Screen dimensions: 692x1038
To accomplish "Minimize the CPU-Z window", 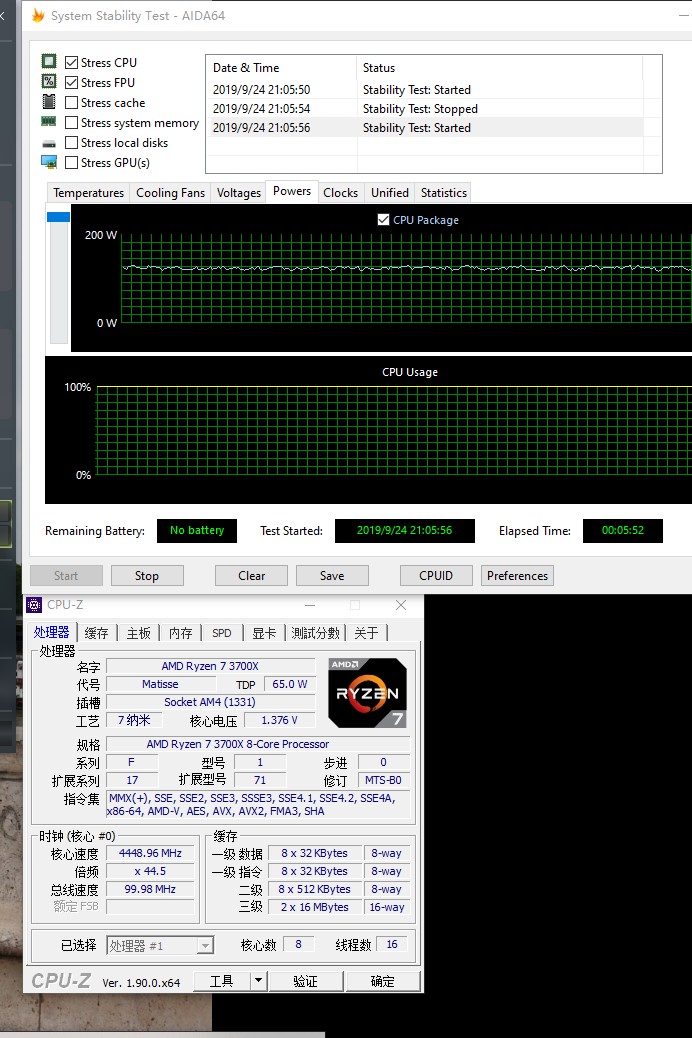I will coord(310,605).
